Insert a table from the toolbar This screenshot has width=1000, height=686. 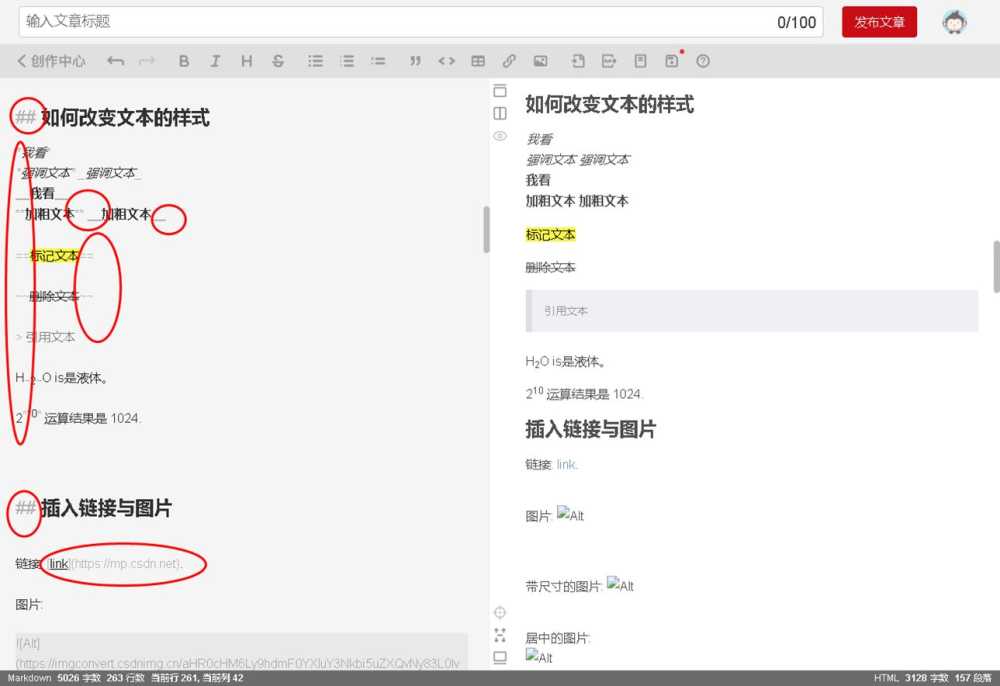click(478, 61)
